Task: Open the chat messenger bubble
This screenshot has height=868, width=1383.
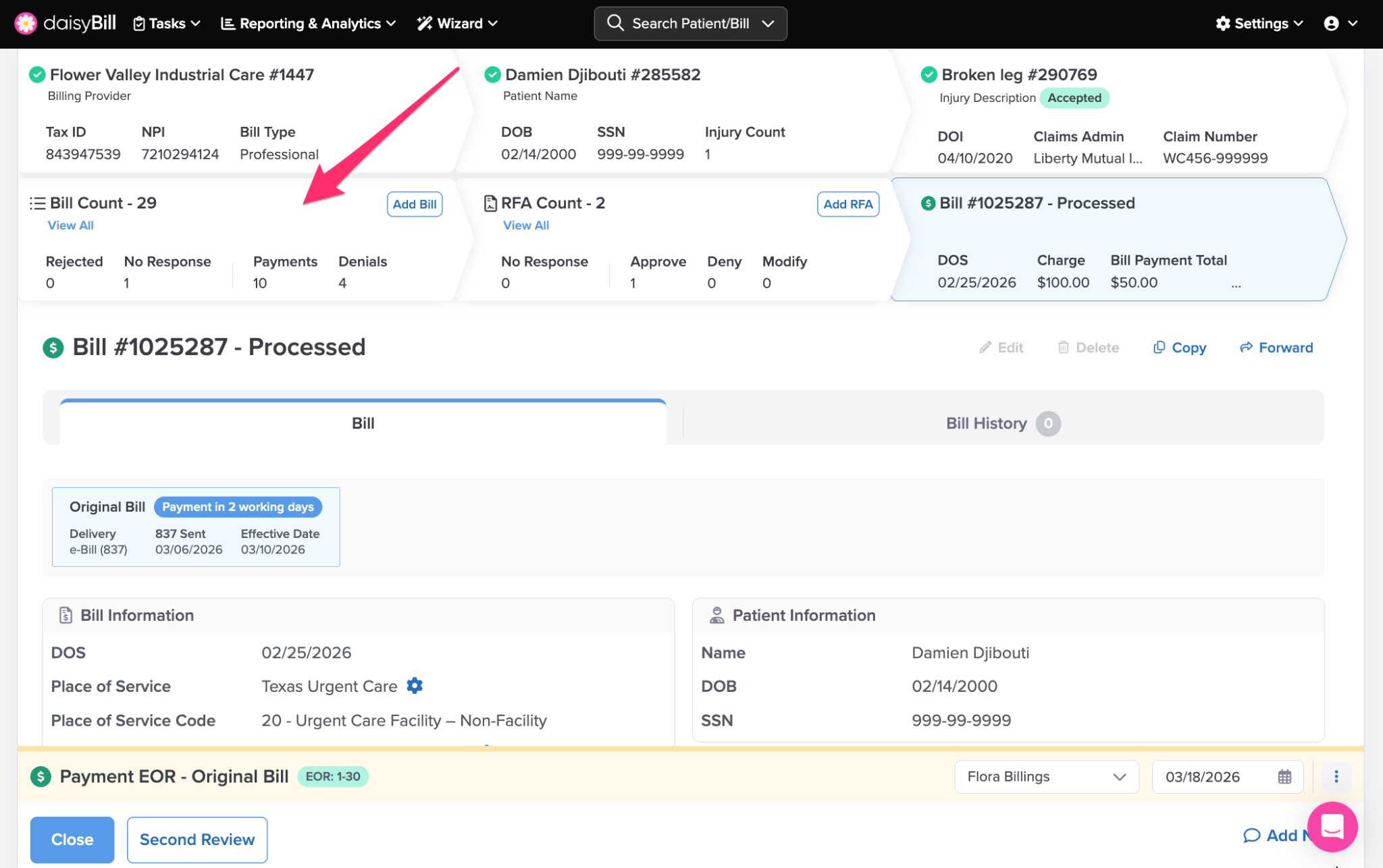Action: coord(1332,826)
